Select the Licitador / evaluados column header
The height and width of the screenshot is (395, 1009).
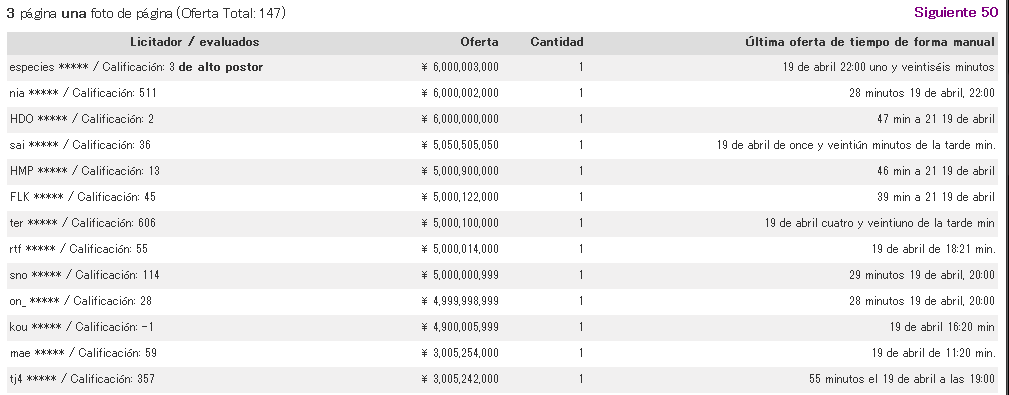click(x=195, y=42)
